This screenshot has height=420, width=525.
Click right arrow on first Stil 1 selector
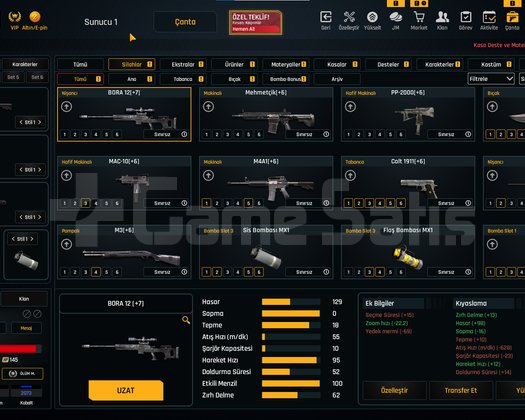pyautogui.click(x=40, y=122)
